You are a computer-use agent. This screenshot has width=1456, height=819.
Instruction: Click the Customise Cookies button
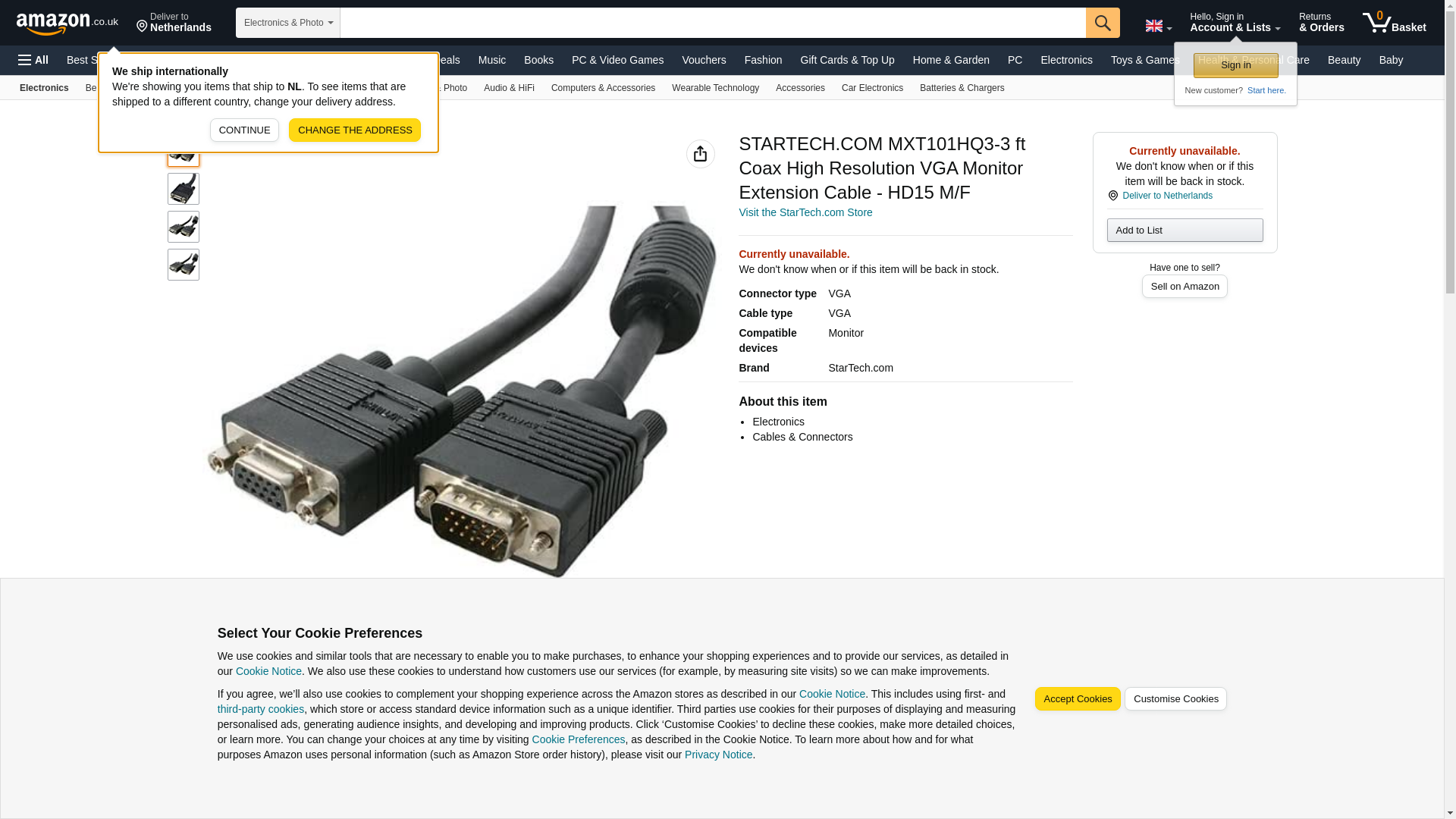(1175, 699)
